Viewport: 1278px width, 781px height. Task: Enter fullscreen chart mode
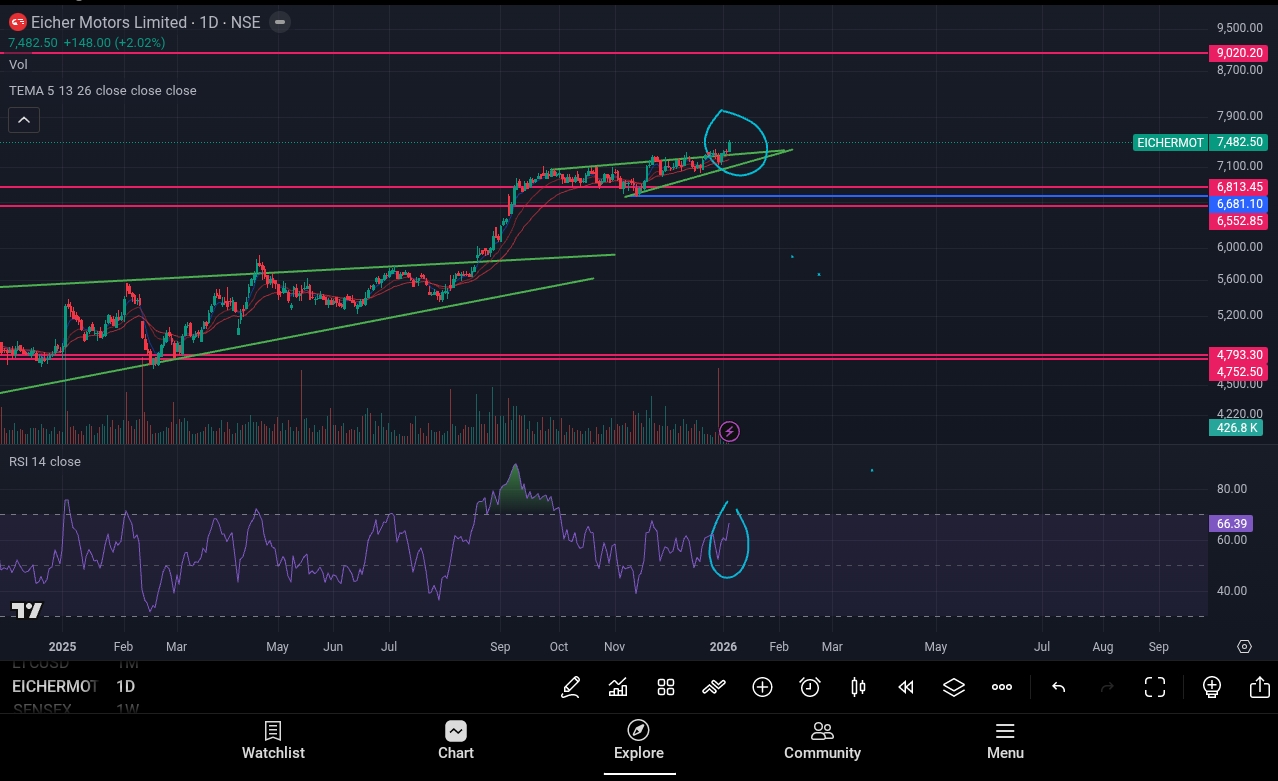pos(1155,687)
